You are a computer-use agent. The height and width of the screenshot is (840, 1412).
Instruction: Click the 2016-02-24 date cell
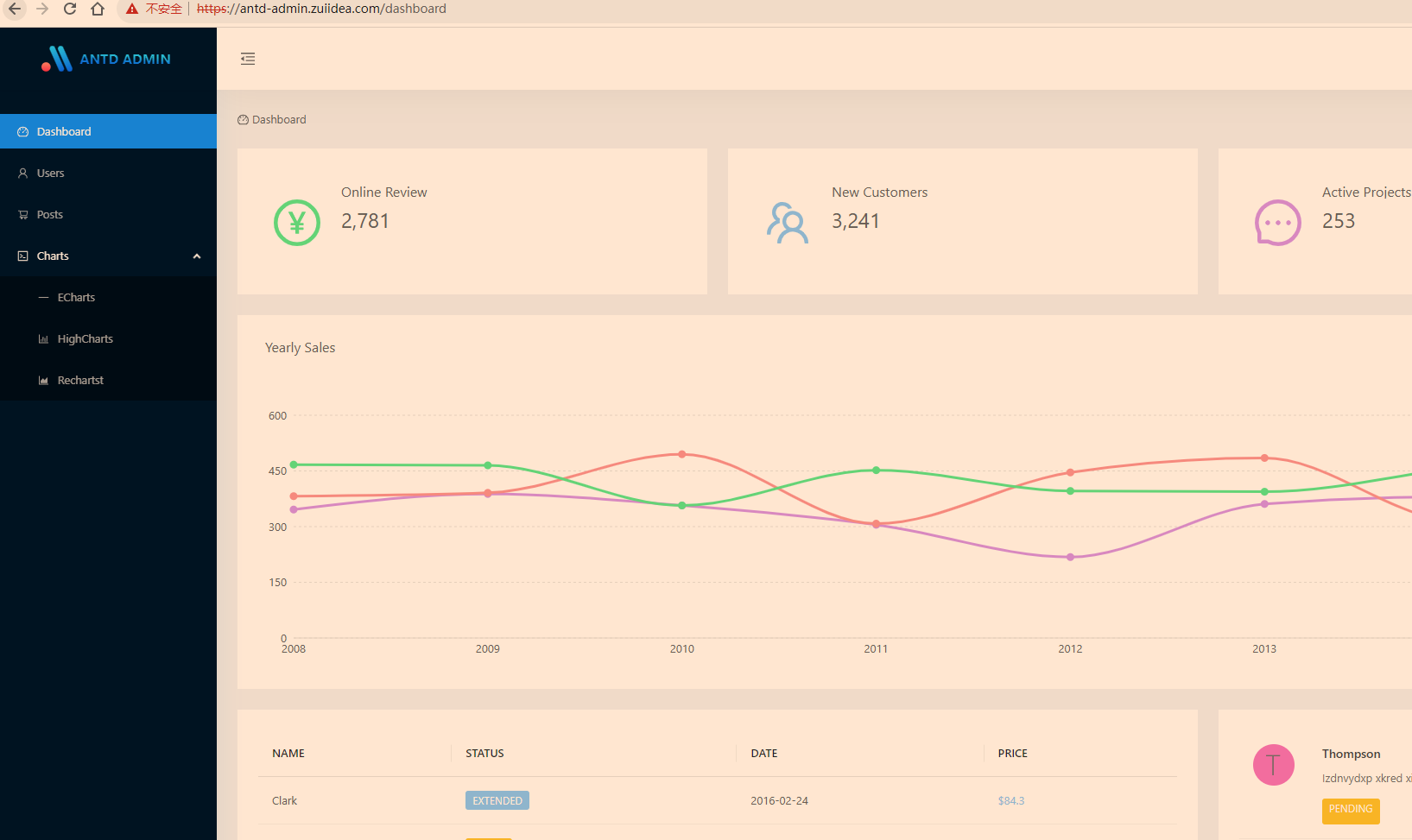[779, 801]
